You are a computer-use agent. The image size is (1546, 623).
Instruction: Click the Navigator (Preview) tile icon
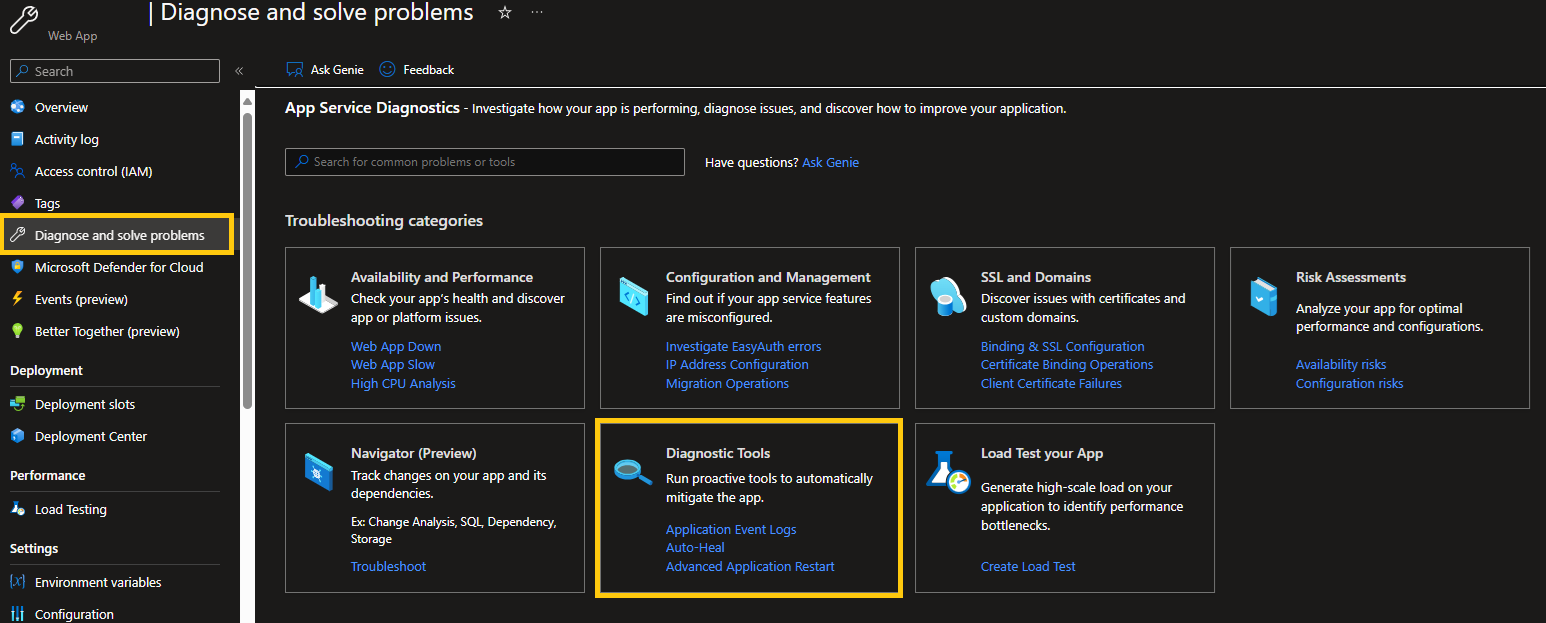317,472
